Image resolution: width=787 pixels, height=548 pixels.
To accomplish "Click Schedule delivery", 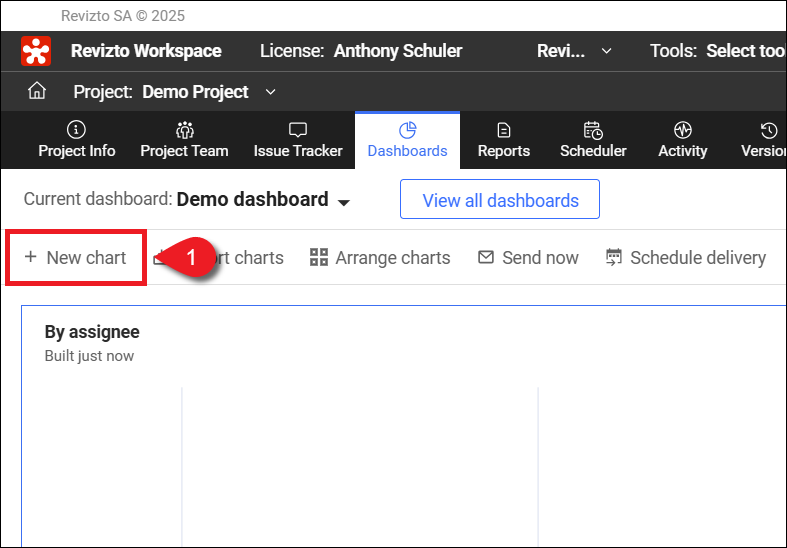I will point(686,258).
